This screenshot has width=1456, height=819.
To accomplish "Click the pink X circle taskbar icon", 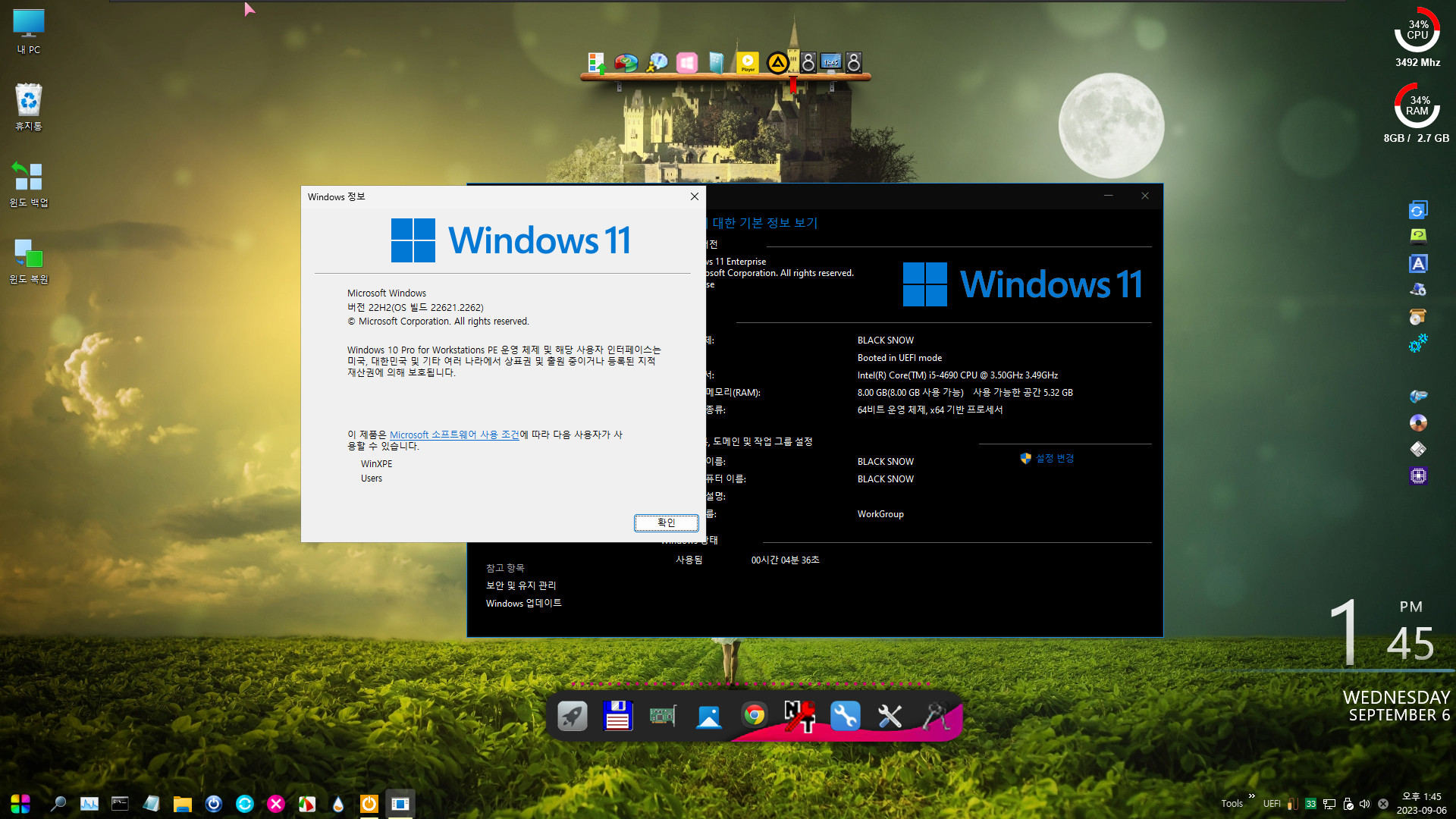I will [276, 803].
